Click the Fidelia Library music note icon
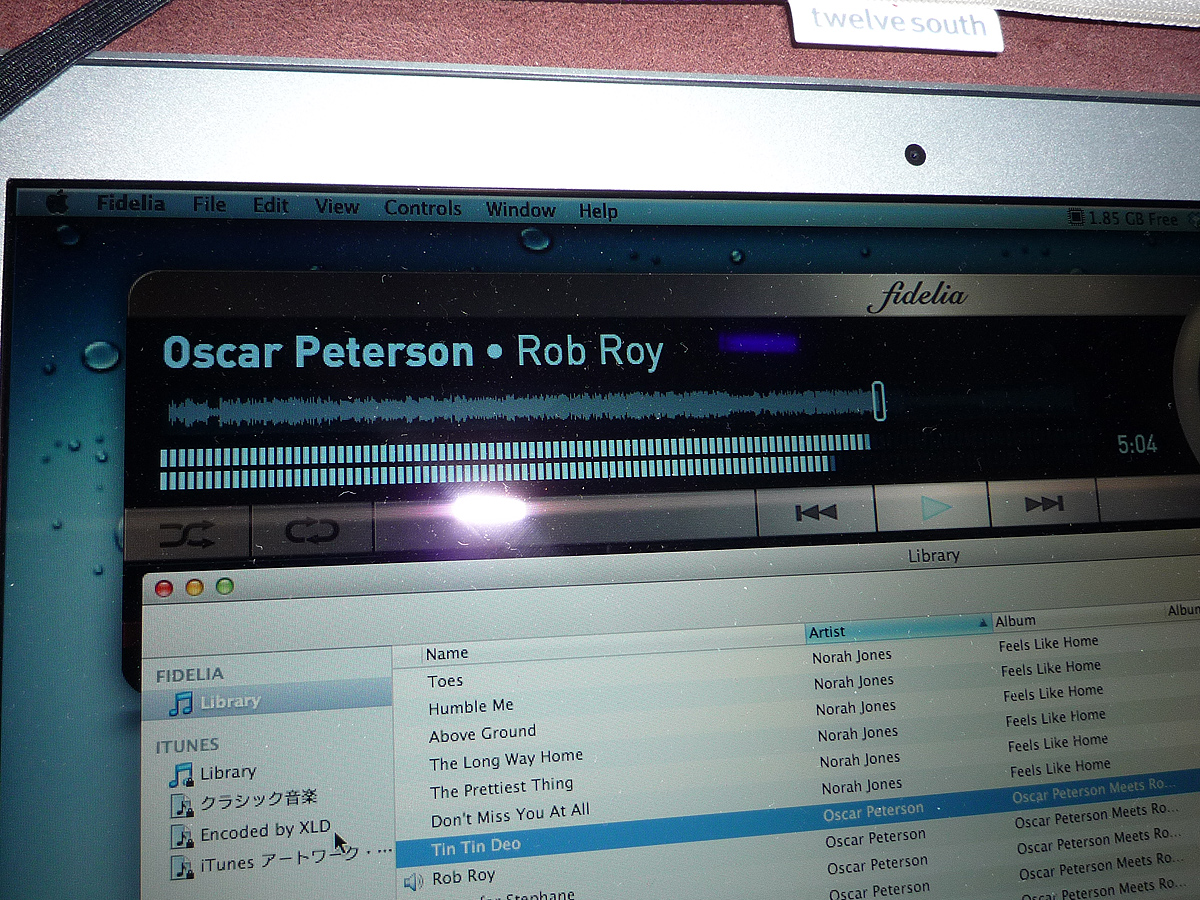This screenshot has width=1200, height=900. [181, 702]
